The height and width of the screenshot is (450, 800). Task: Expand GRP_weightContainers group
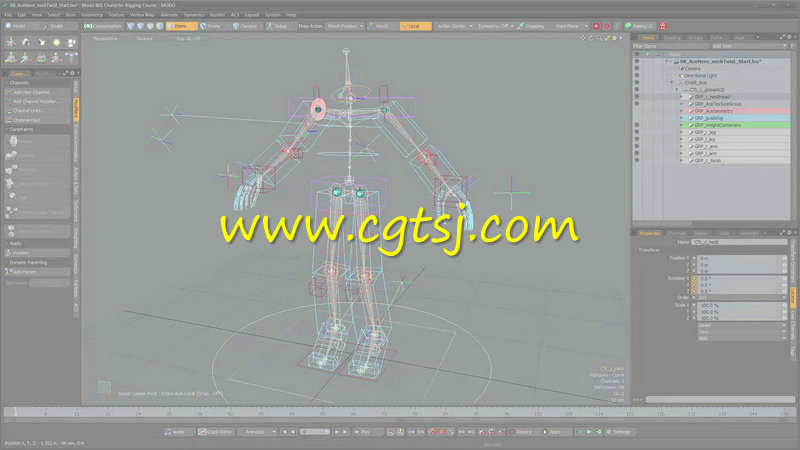[682, 125]
